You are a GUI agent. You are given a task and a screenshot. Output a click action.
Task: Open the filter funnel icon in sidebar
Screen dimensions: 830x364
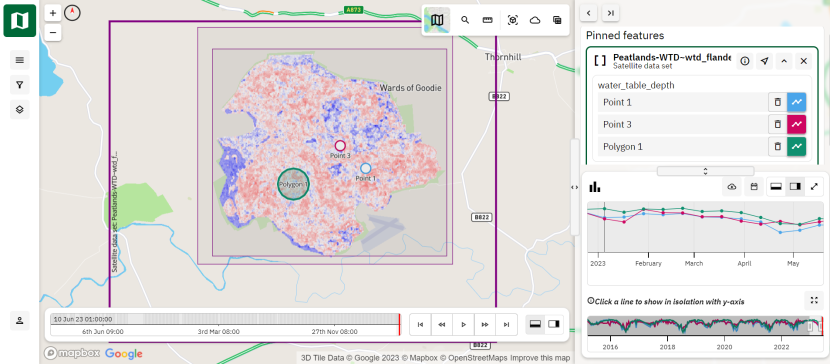point(20,85)
